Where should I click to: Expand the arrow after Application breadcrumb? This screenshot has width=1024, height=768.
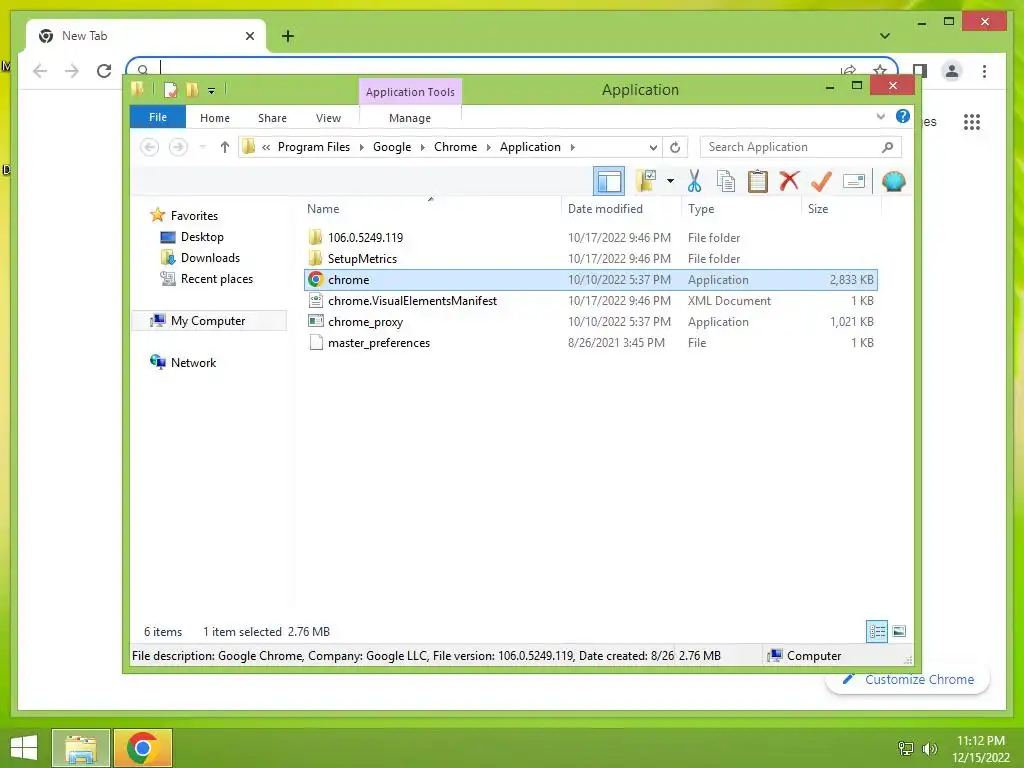(x=573, y=148)
